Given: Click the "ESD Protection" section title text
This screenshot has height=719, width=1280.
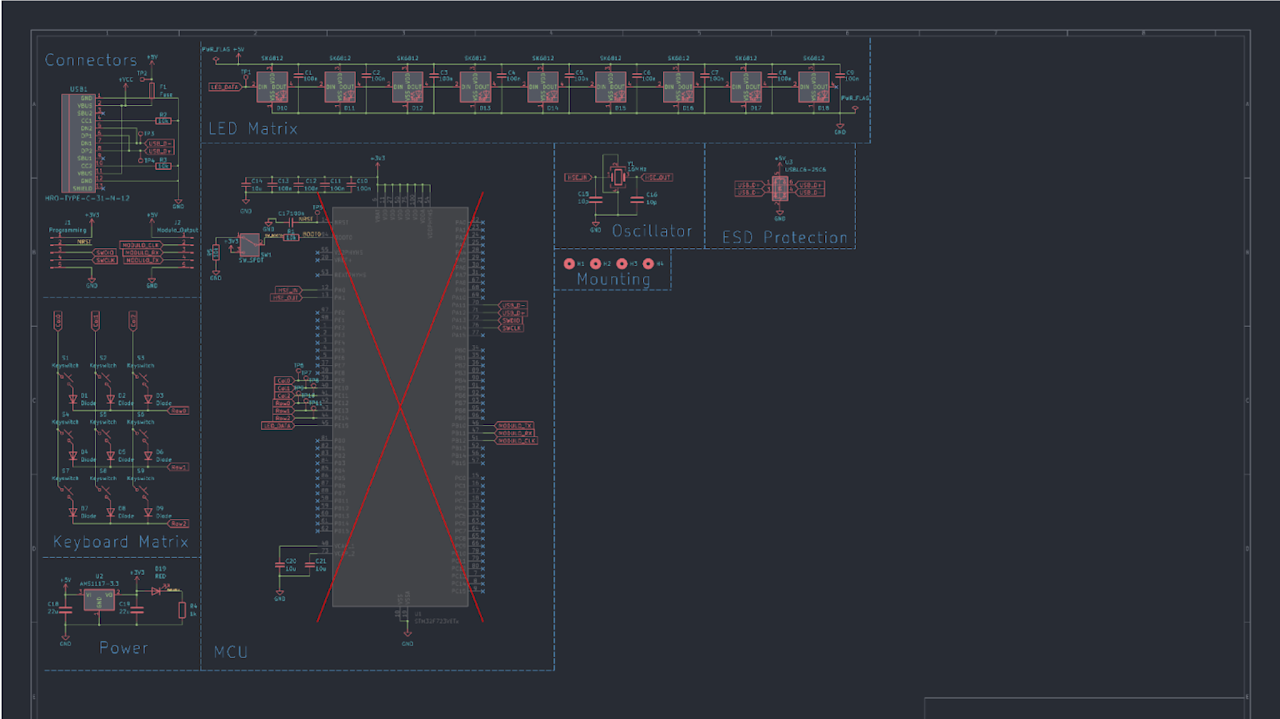Looking at the screenshot, I should point(784,237).
